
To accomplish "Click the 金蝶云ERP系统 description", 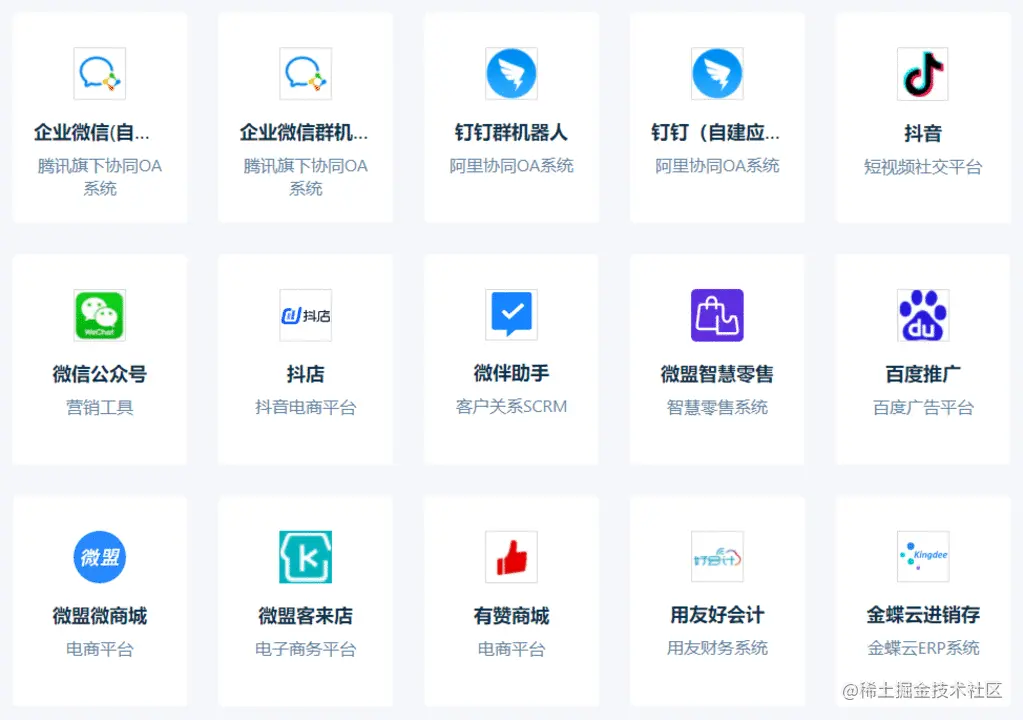I will (x=923, y=648).
